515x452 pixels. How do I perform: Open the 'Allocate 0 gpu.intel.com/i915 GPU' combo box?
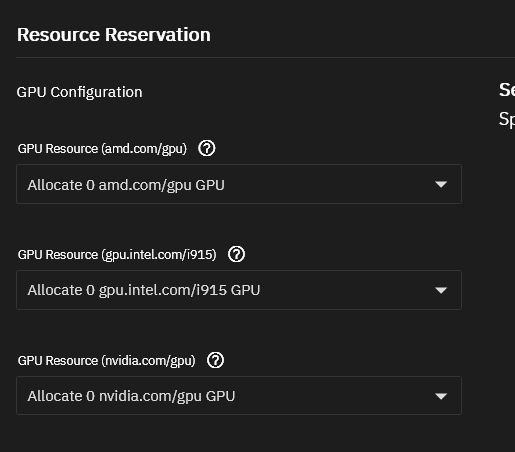pyautogui.click(x=239, y=290)
